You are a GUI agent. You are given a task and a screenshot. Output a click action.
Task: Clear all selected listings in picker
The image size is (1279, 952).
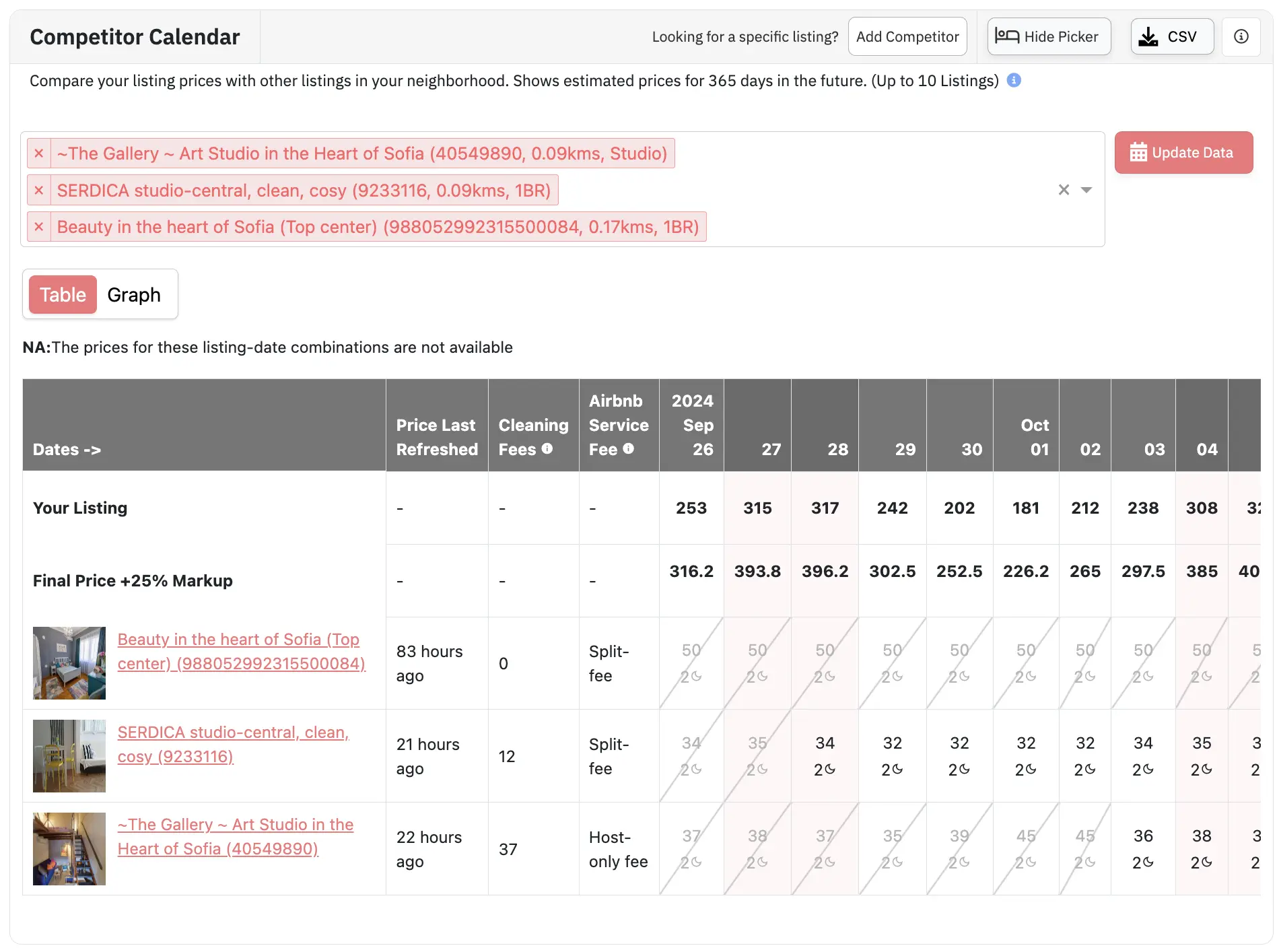pyautogui.click(x=1064, y=190)
